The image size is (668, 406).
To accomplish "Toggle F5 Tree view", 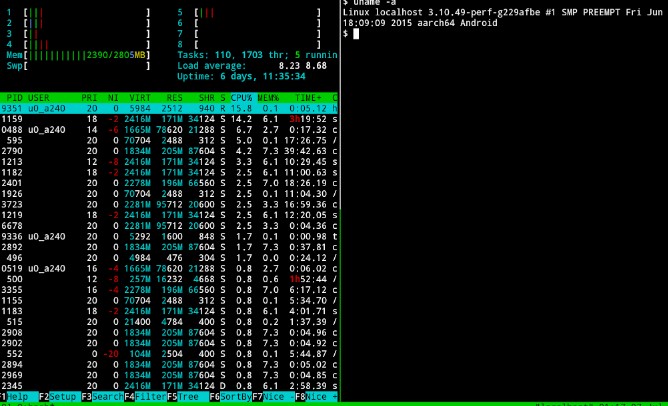I will [x=186, y=398].
